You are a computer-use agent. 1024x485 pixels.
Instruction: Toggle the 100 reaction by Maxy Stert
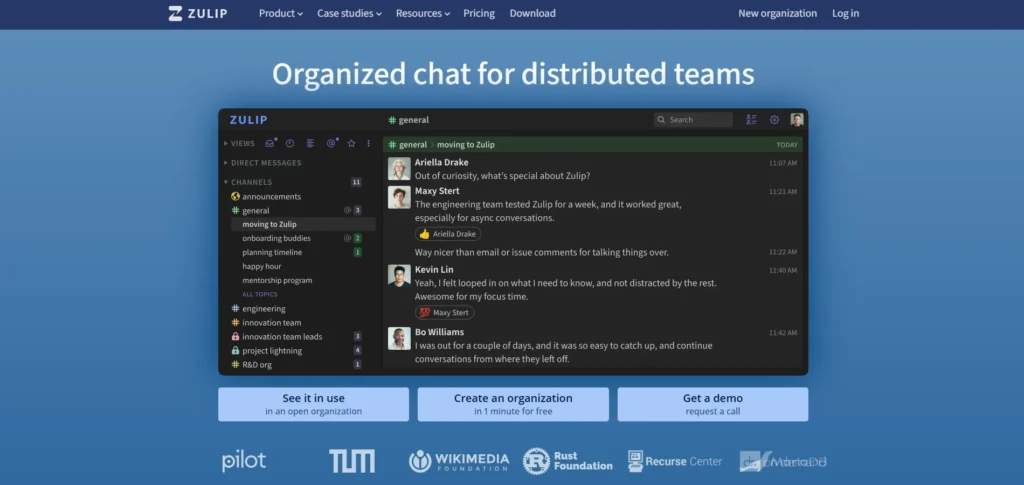[x=445, y=313]
